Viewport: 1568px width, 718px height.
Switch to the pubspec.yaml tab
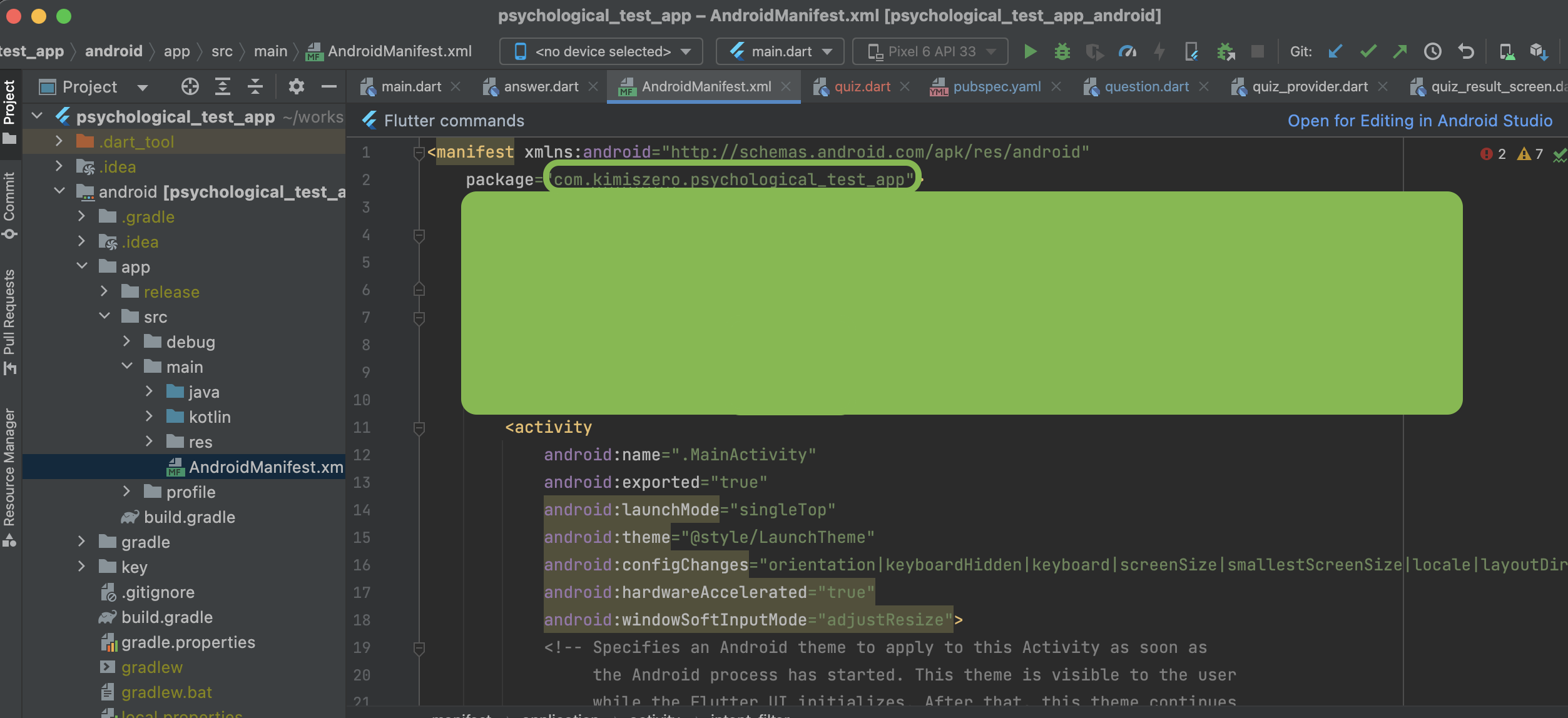997,86
